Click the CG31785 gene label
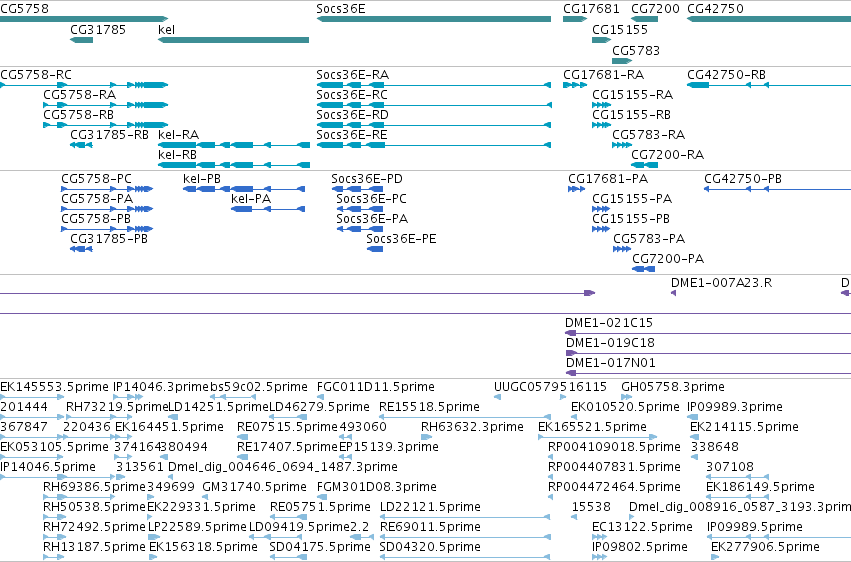Image resolution: width=851 pixels, height=562 pixels. point(98,30)
